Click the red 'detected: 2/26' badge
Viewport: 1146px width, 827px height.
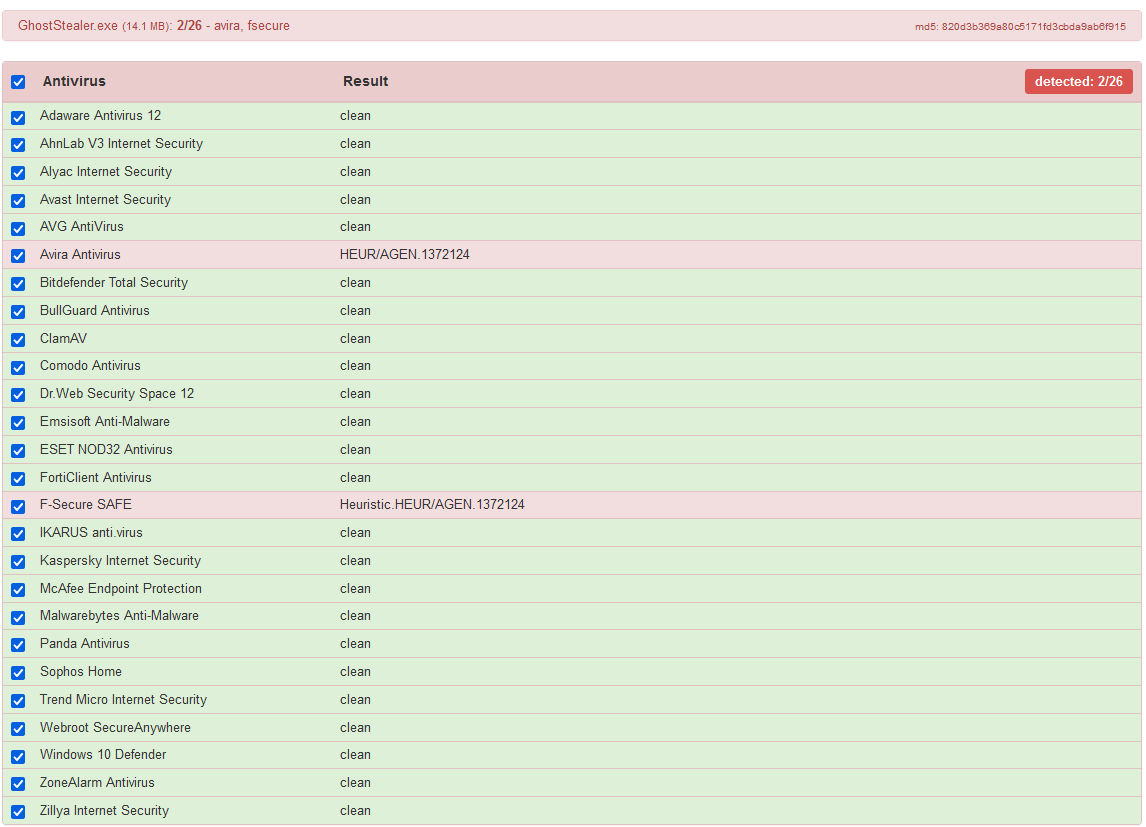point(1078,81)
